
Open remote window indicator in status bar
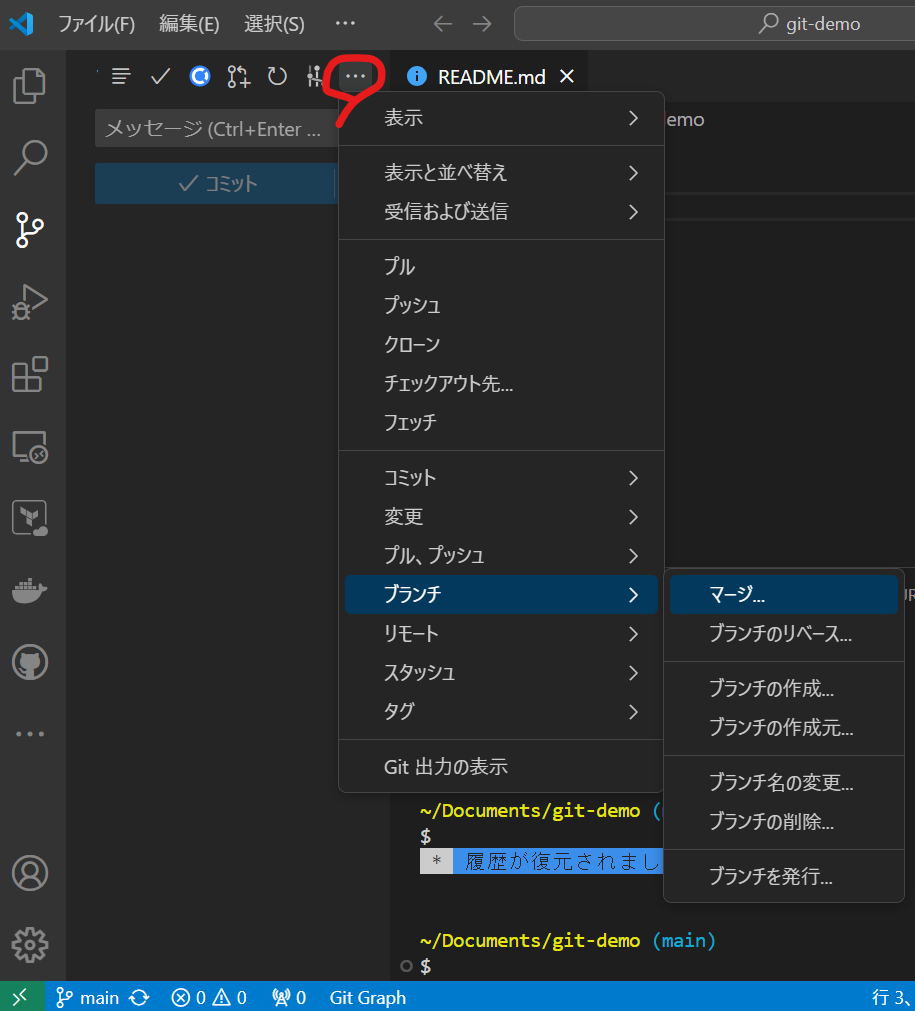click(22, 997)
